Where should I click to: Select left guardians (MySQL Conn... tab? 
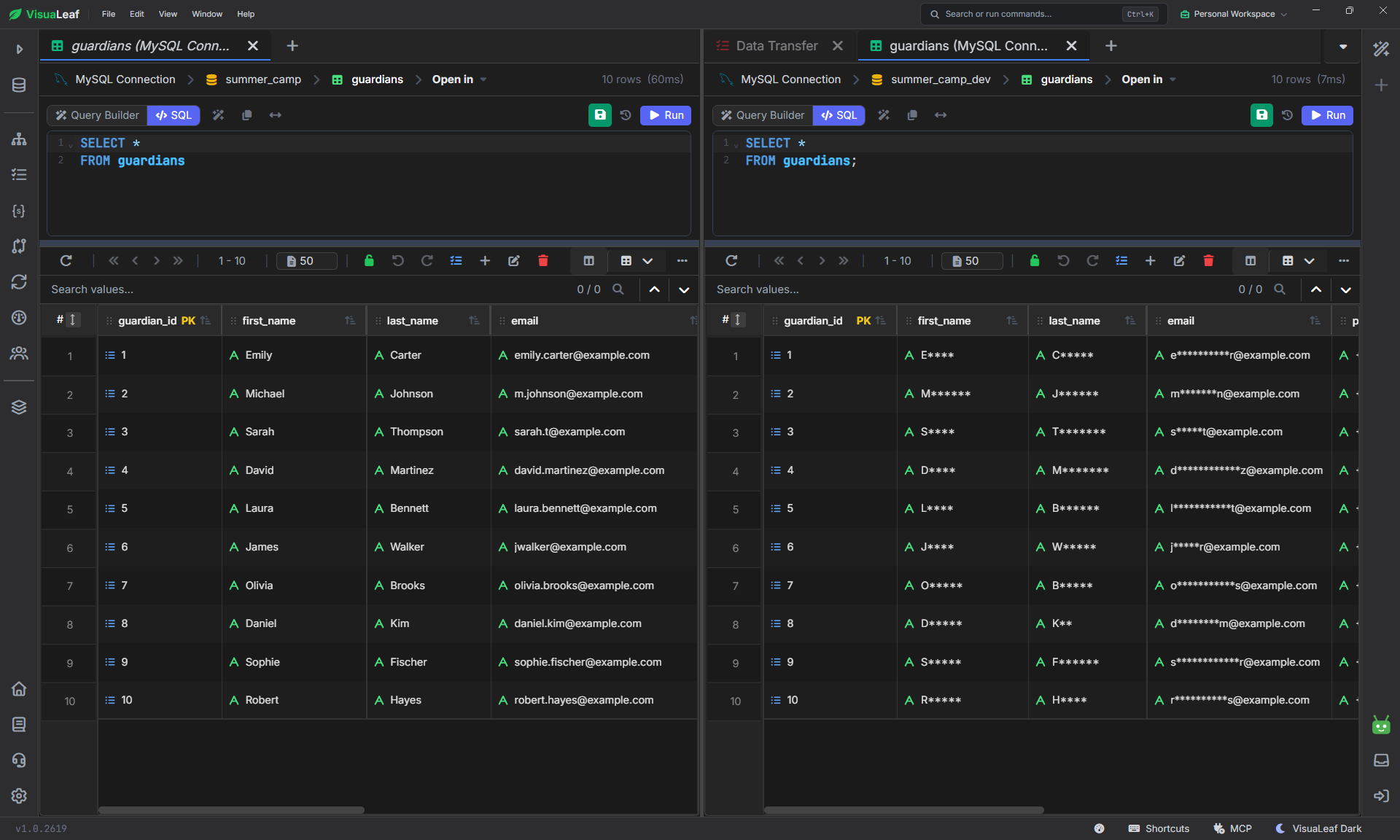pyautogui.click(x=150, y=46)
